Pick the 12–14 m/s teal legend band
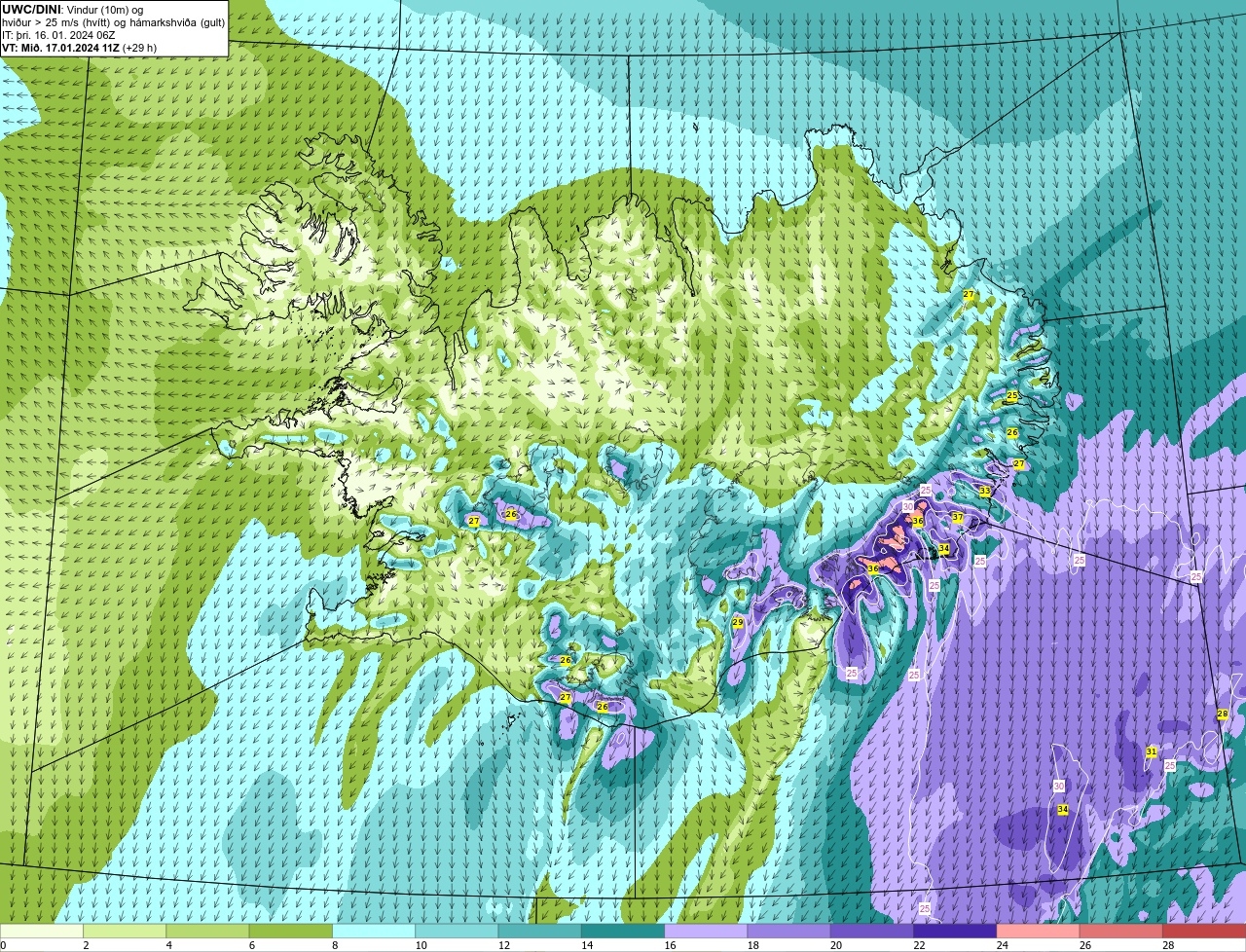Viewport: 1246px width, 952px height. point(540,932)
